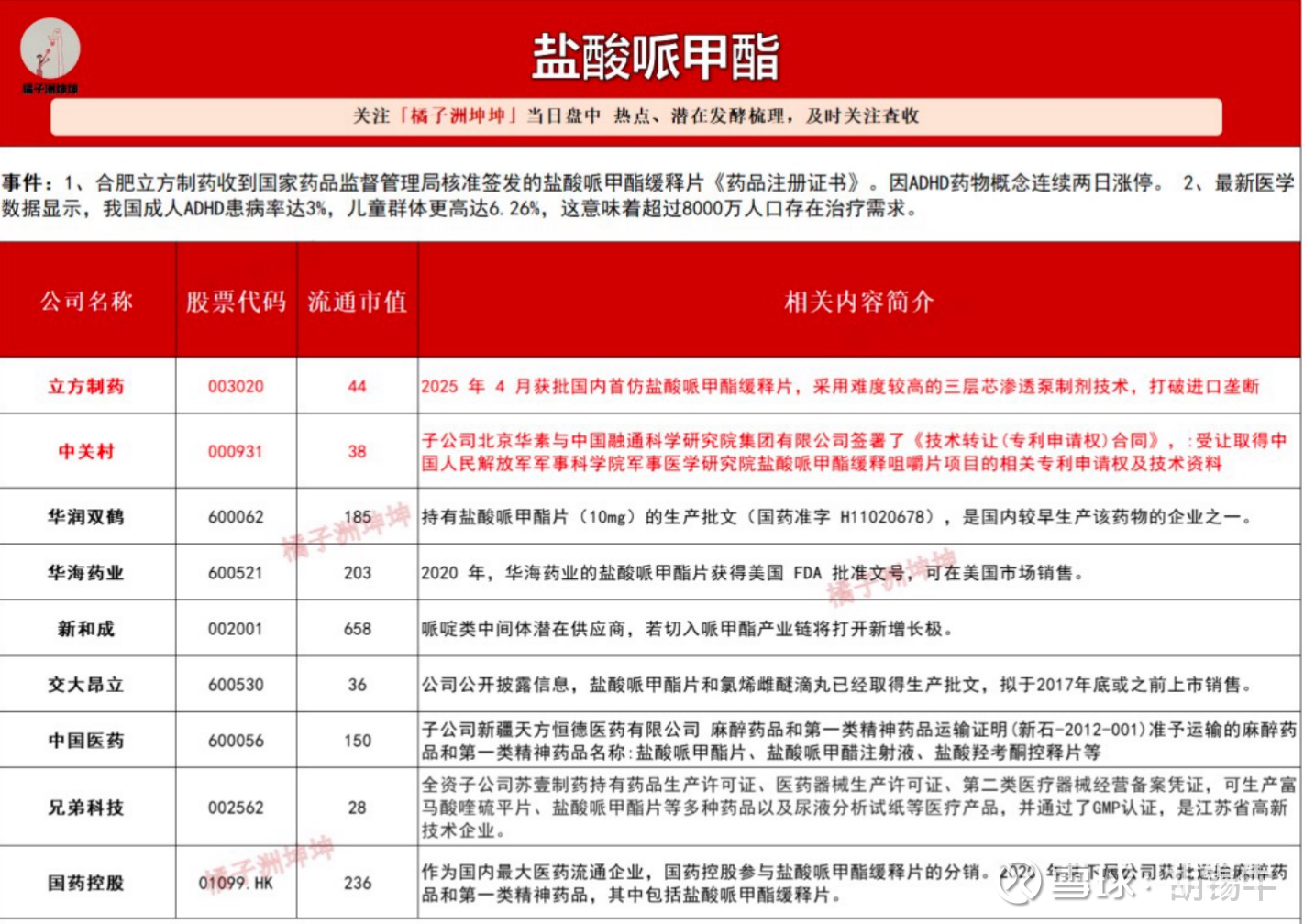The width and height of the screenshot is (1315, 924).
Task: Click the 公司名称 column header
Action: point(87,301)
